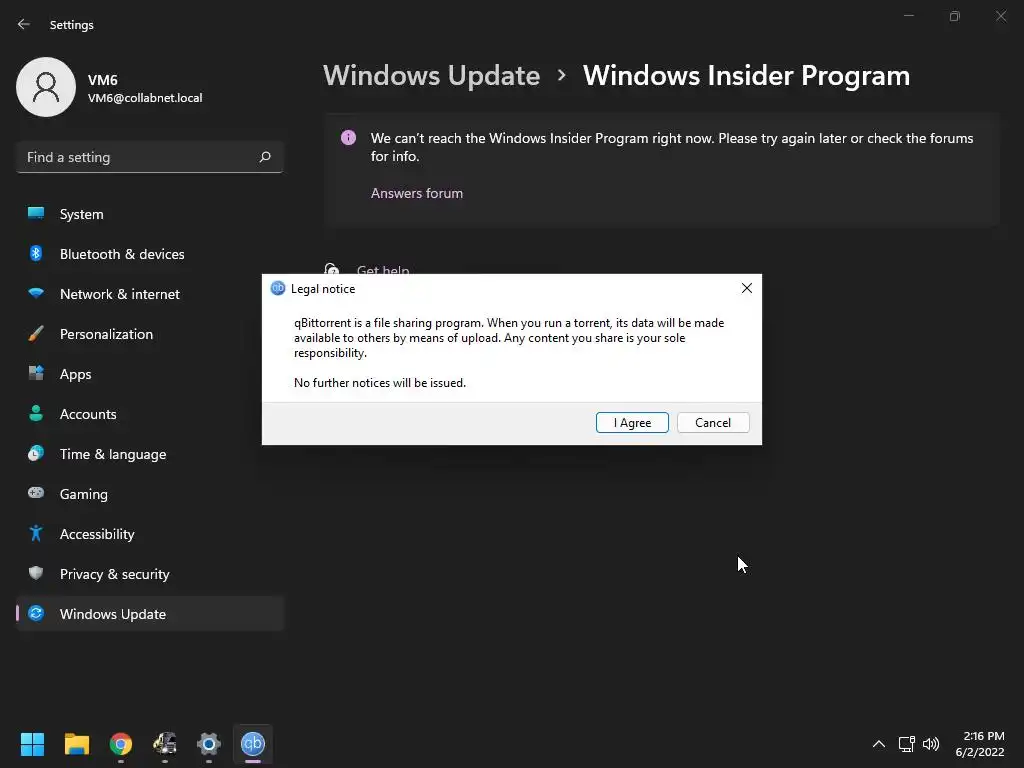
Task: Minimize the Settings window
Action: [x=908, y=16]
